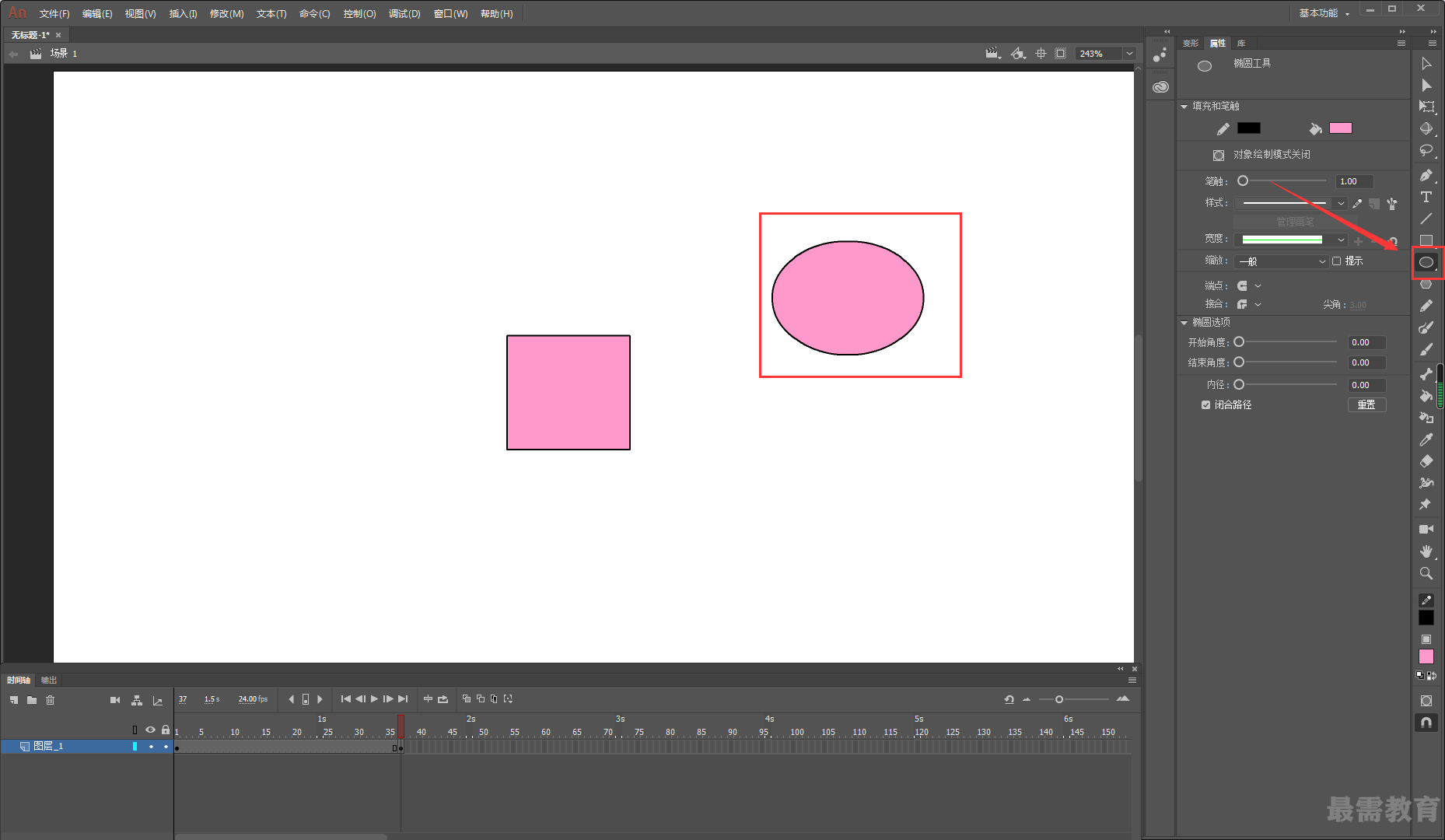Viewport: 1445px width, 840px height.
Task: Select the Eyedropper tool
Action: (x=1426, y=440)
